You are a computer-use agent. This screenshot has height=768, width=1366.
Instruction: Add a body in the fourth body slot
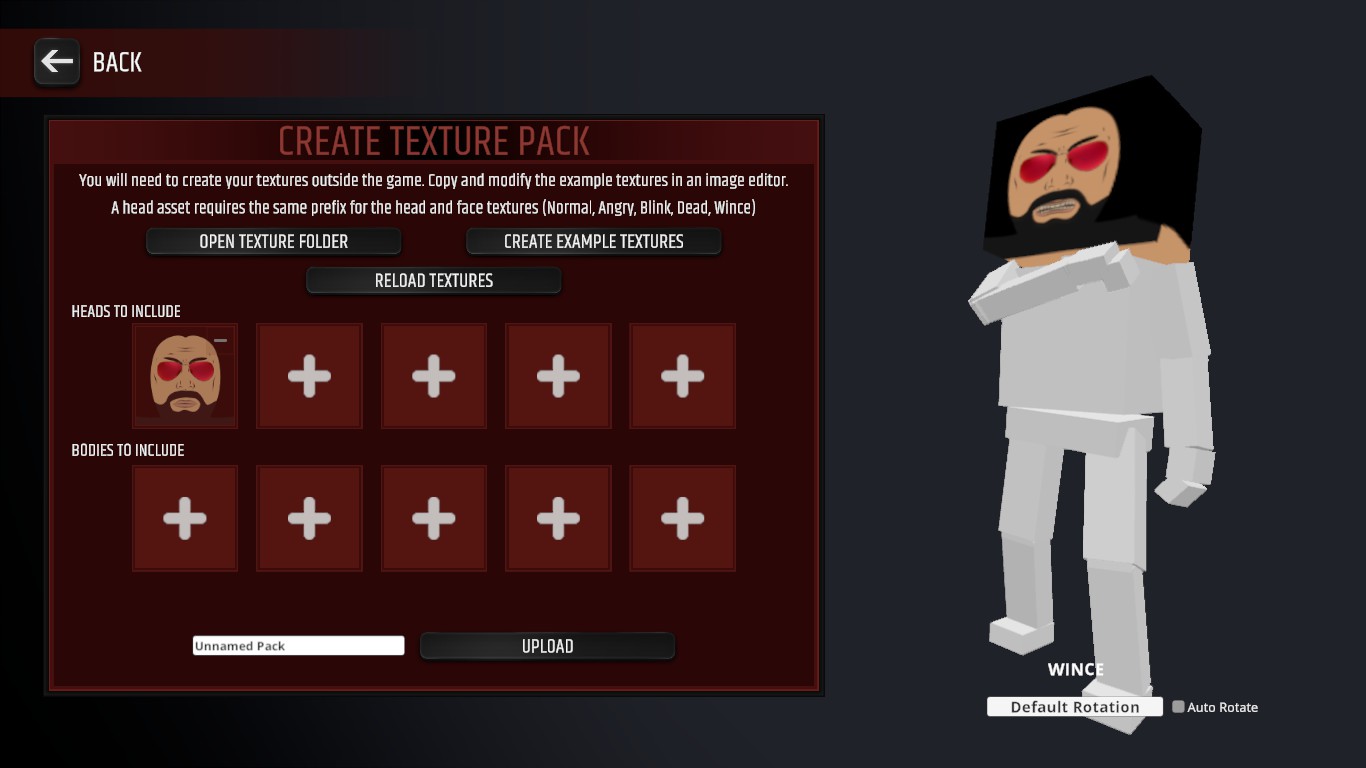pyautogui.click(x=558, y=518)
